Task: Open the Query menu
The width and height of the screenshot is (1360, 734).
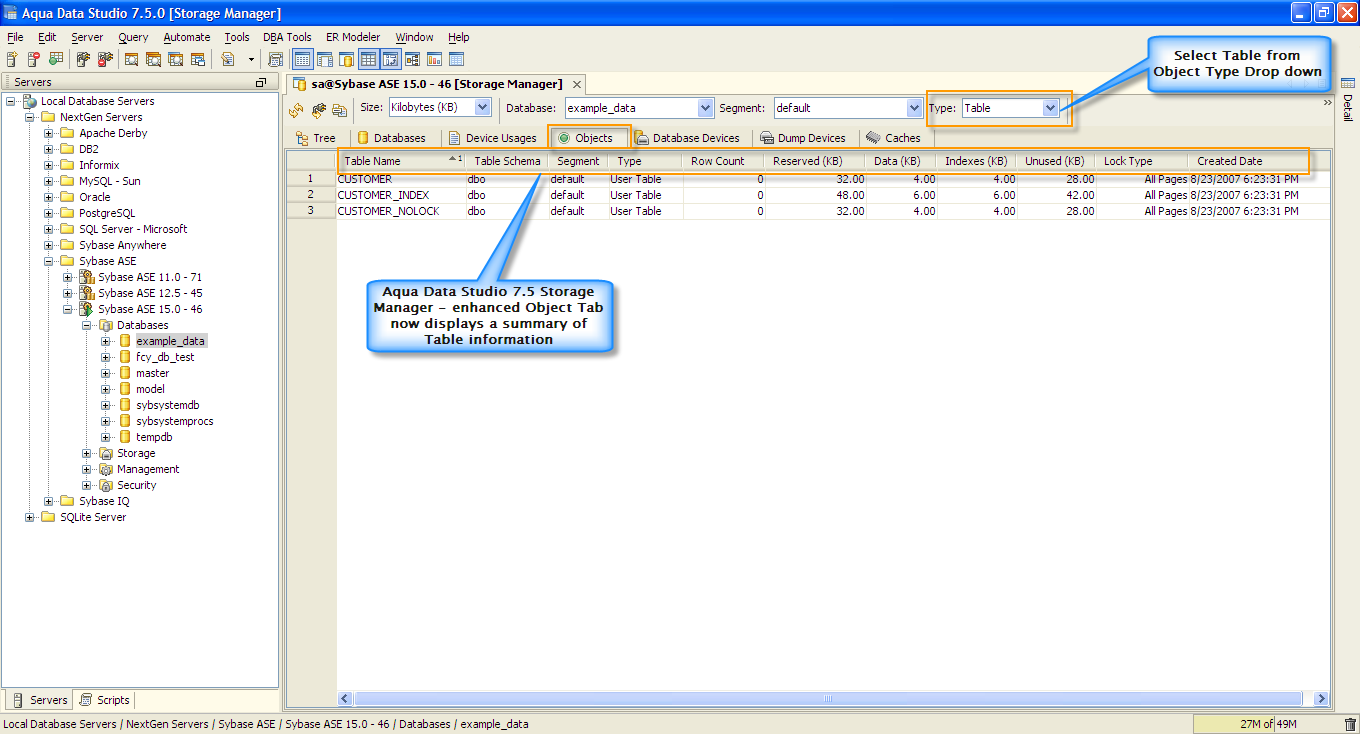Action: coord(133,37)
